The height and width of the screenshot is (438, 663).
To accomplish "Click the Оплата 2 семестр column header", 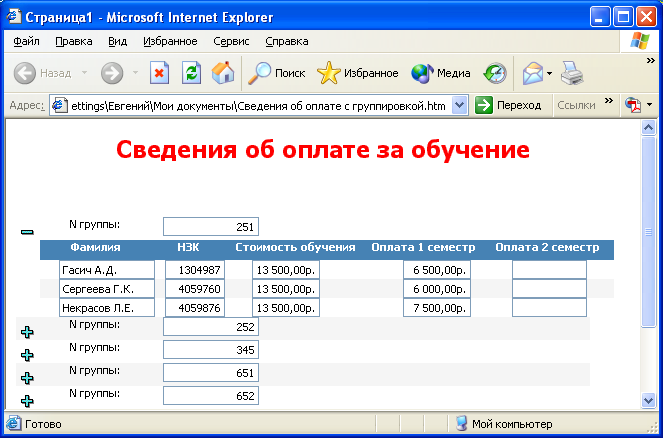I will (547, 247).
